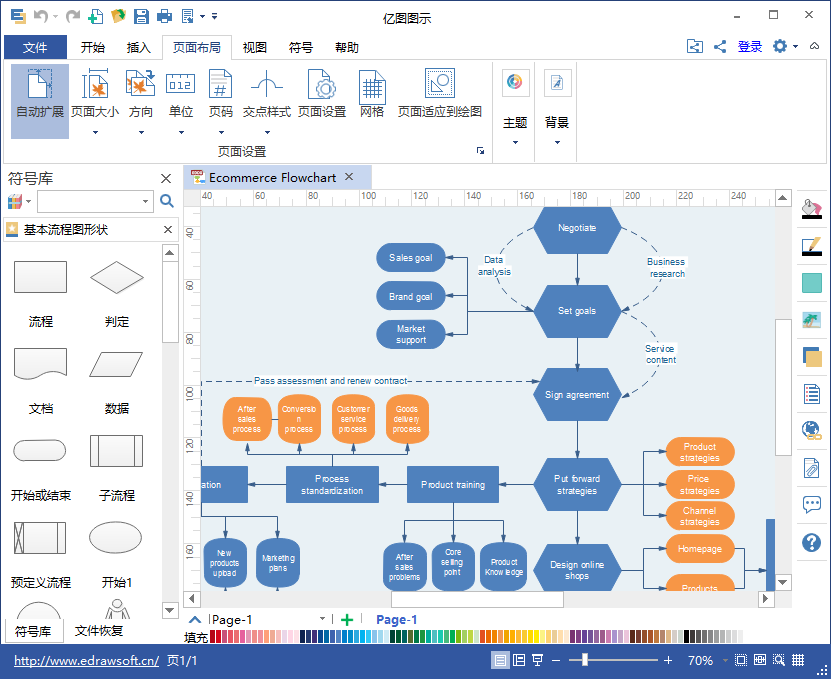Toggle the Grid (网格) display
This screenshot has height=679, width=831.
[x=372, y=93]
